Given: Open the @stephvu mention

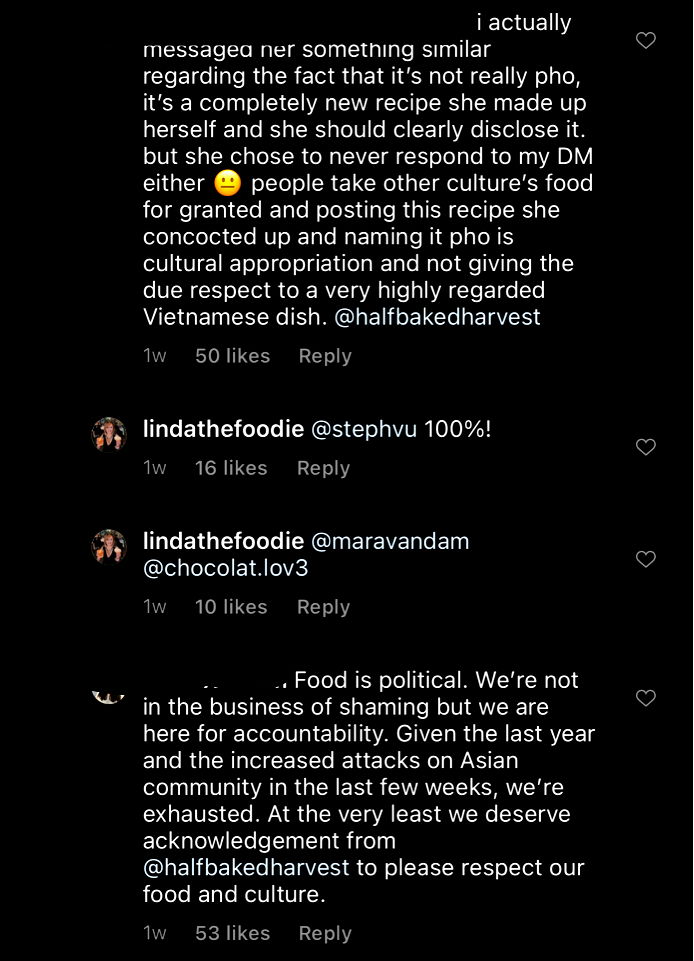Looking at the screenshot, I should [365, 430].
